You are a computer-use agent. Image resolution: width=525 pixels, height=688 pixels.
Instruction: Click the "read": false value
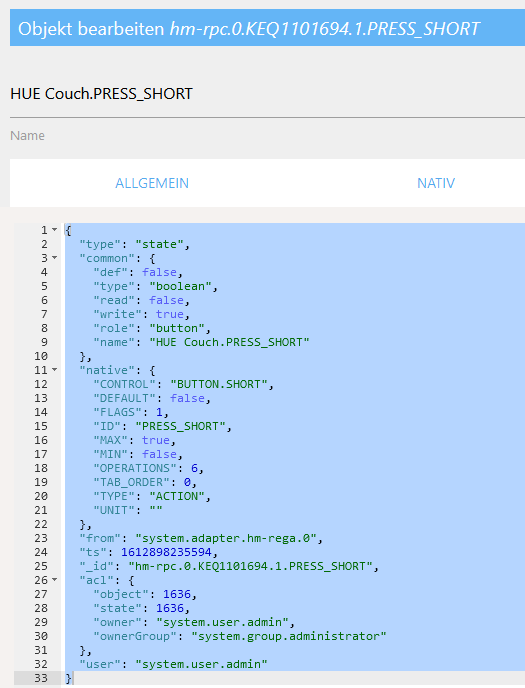pos(166,300)
